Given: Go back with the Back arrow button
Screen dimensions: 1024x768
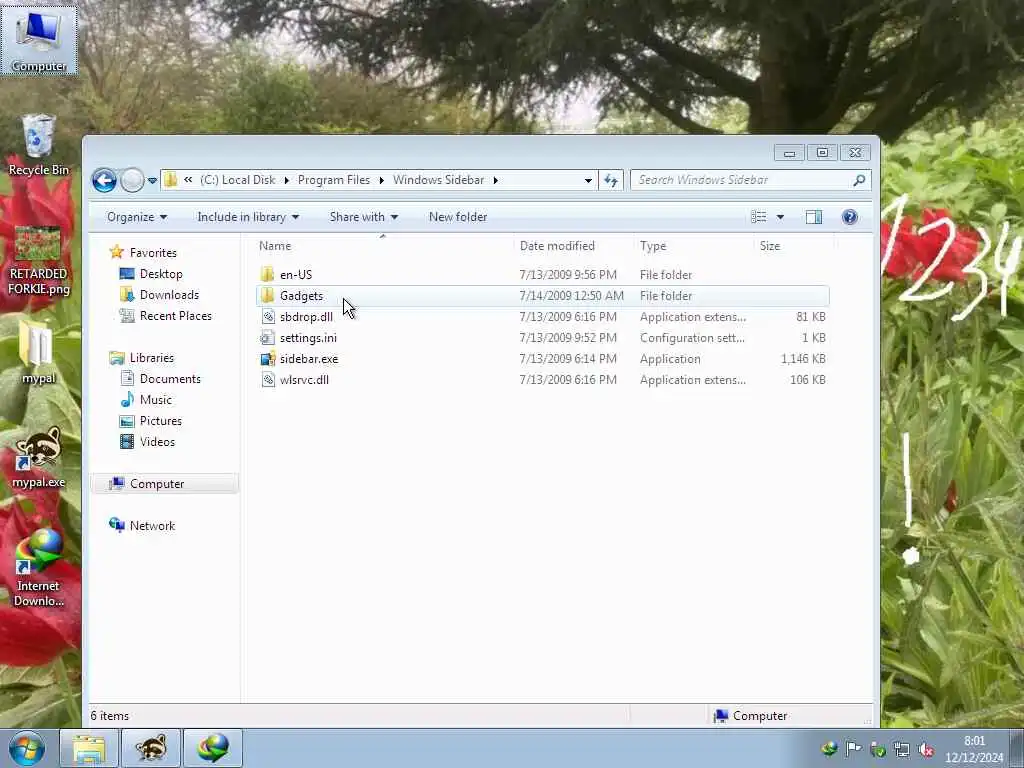Looking at the screenshot, I should point(104,180).
